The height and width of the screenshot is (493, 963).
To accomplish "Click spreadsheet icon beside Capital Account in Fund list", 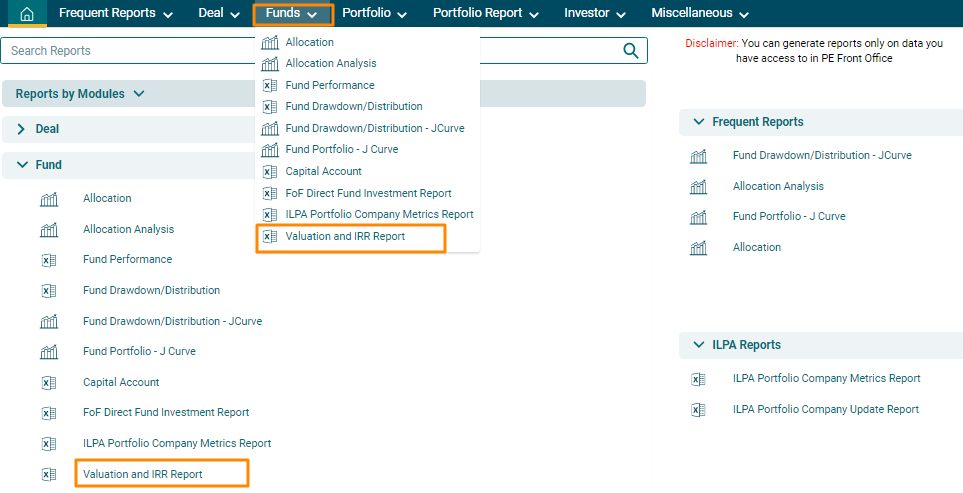I will [49, 383].
